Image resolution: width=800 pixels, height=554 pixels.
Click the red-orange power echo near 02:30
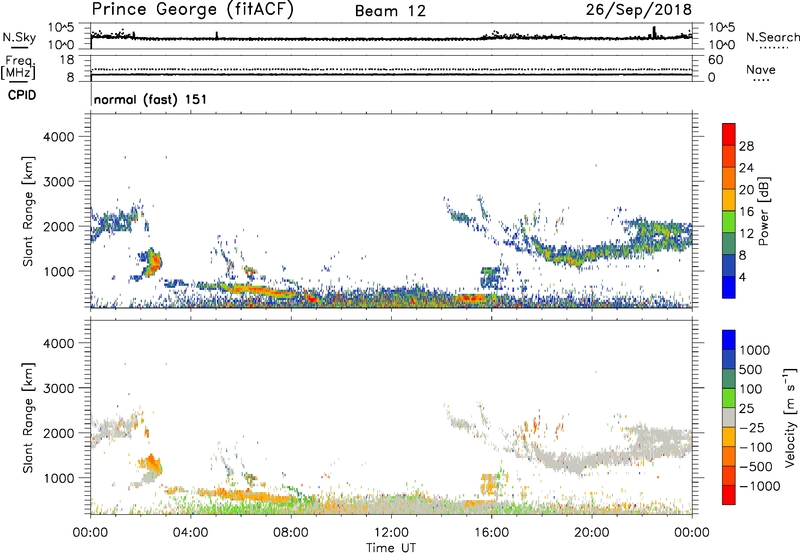tap(154, 262)
